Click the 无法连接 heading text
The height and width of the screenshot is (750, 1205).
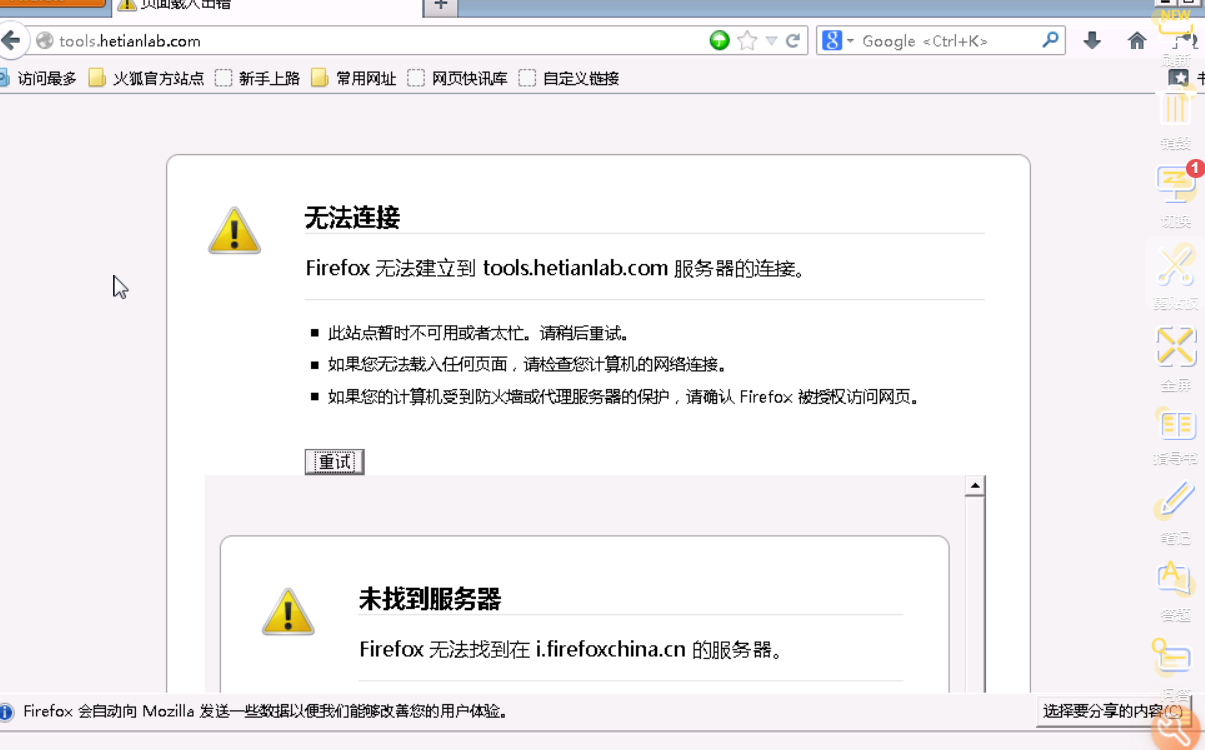tap(352, 217)
